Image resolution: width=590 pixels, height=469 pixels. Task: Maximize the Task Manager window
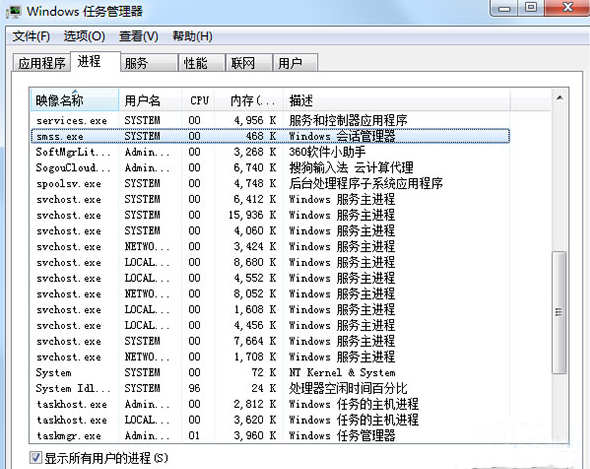coord(531,8)
